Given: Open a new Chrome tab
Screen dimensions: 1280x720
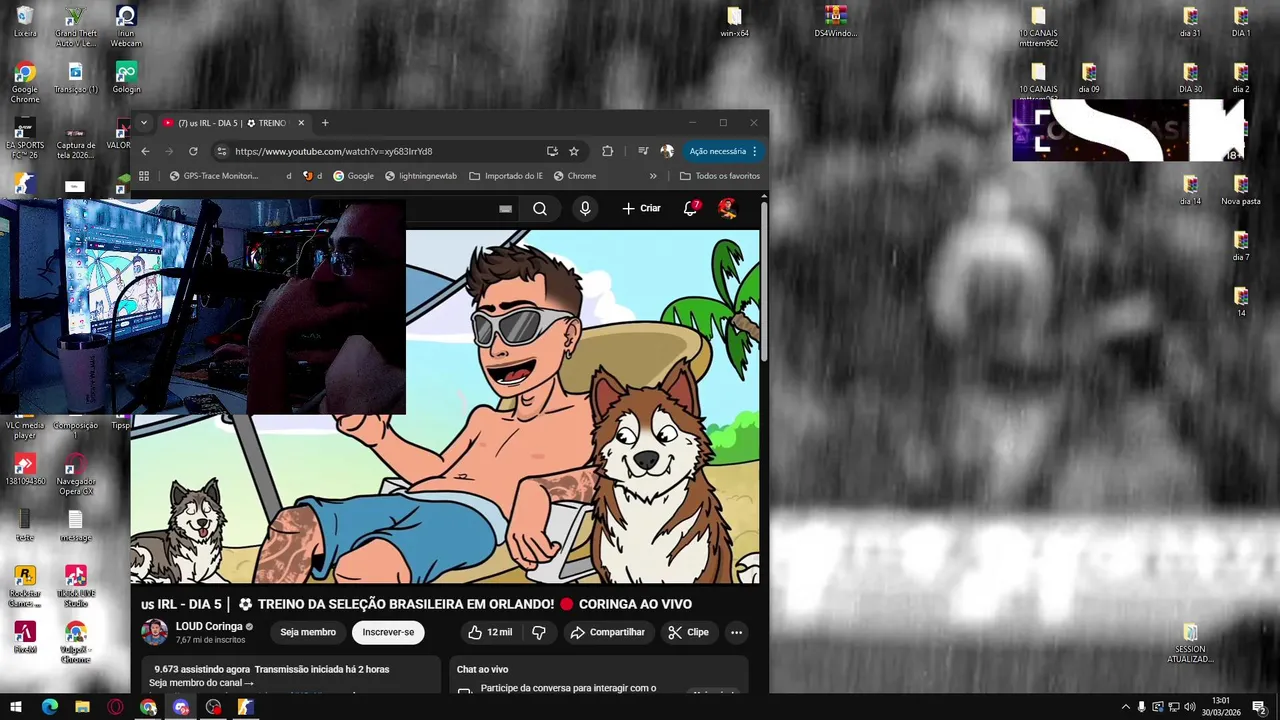Looking at the screenshot, I should (x=325, y=123).
